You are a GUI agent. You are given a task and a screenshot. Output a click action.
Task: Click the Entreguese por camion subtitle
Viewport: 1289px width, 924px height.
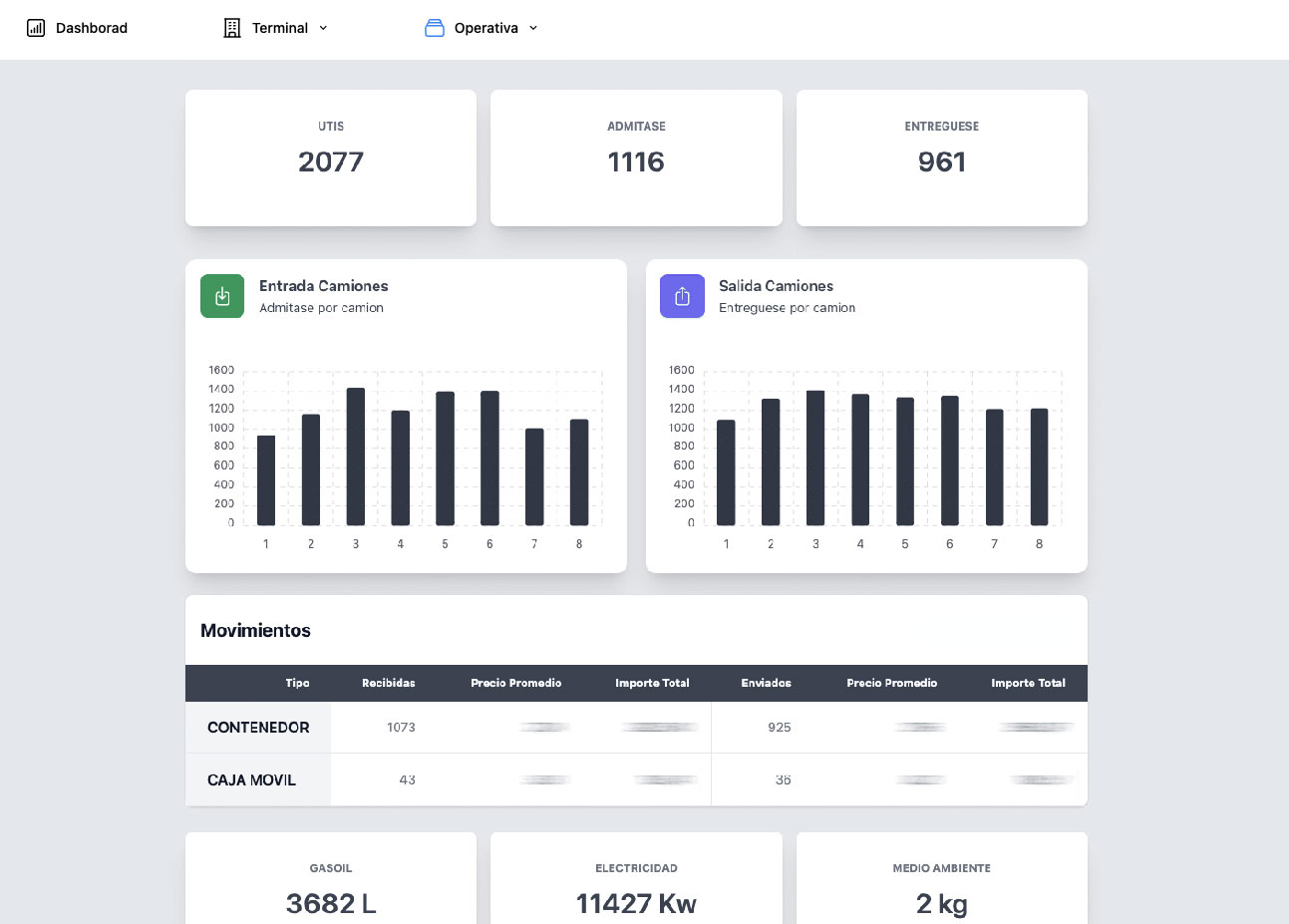pos(787,308)
